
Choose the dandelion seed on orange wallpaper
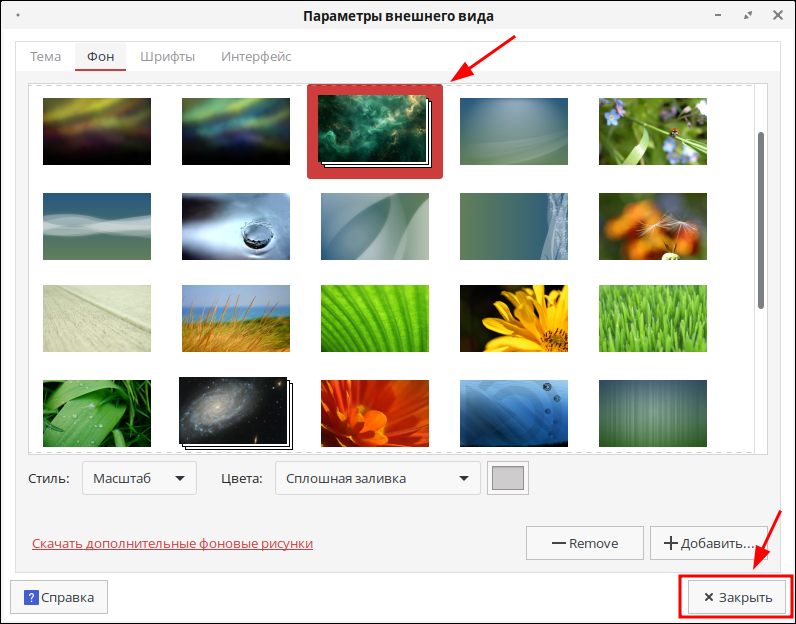click(x=652, y=226)
